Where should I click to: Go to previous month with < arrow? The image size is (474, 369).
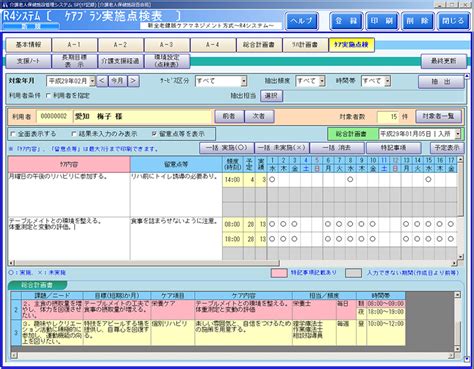pos(102,81)
